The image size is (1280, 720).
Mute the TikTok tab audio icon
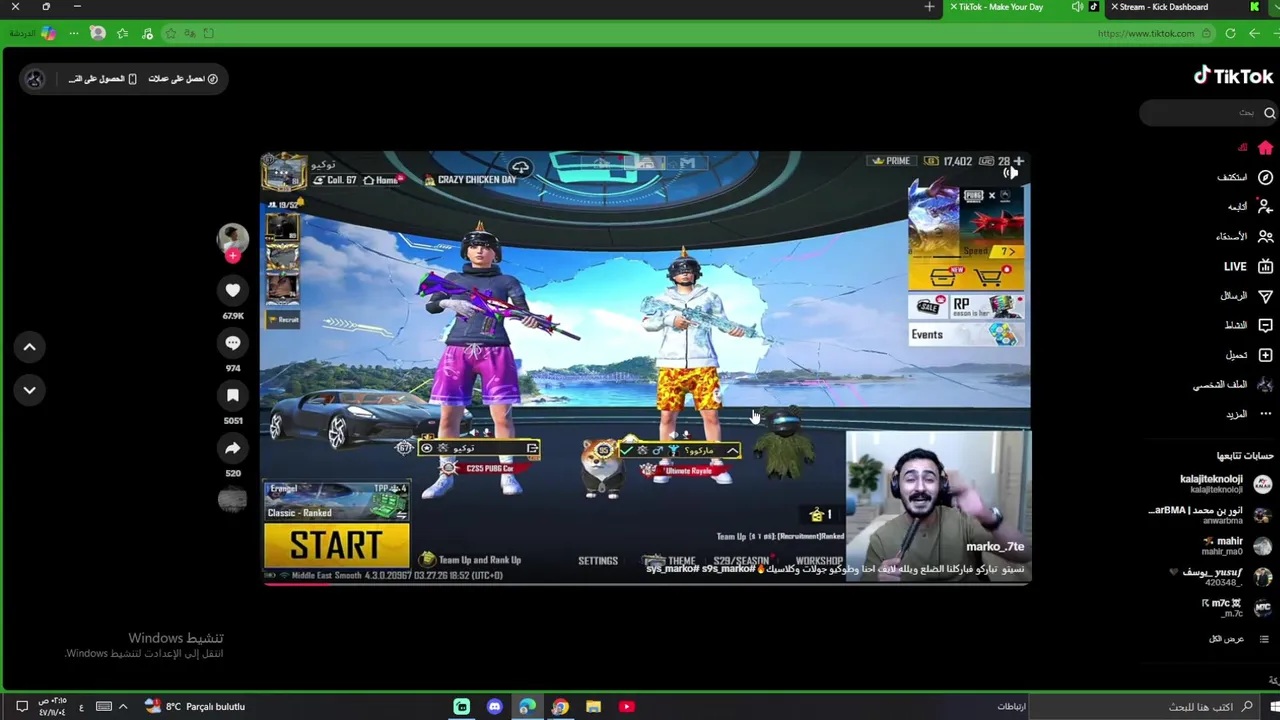1077,7
